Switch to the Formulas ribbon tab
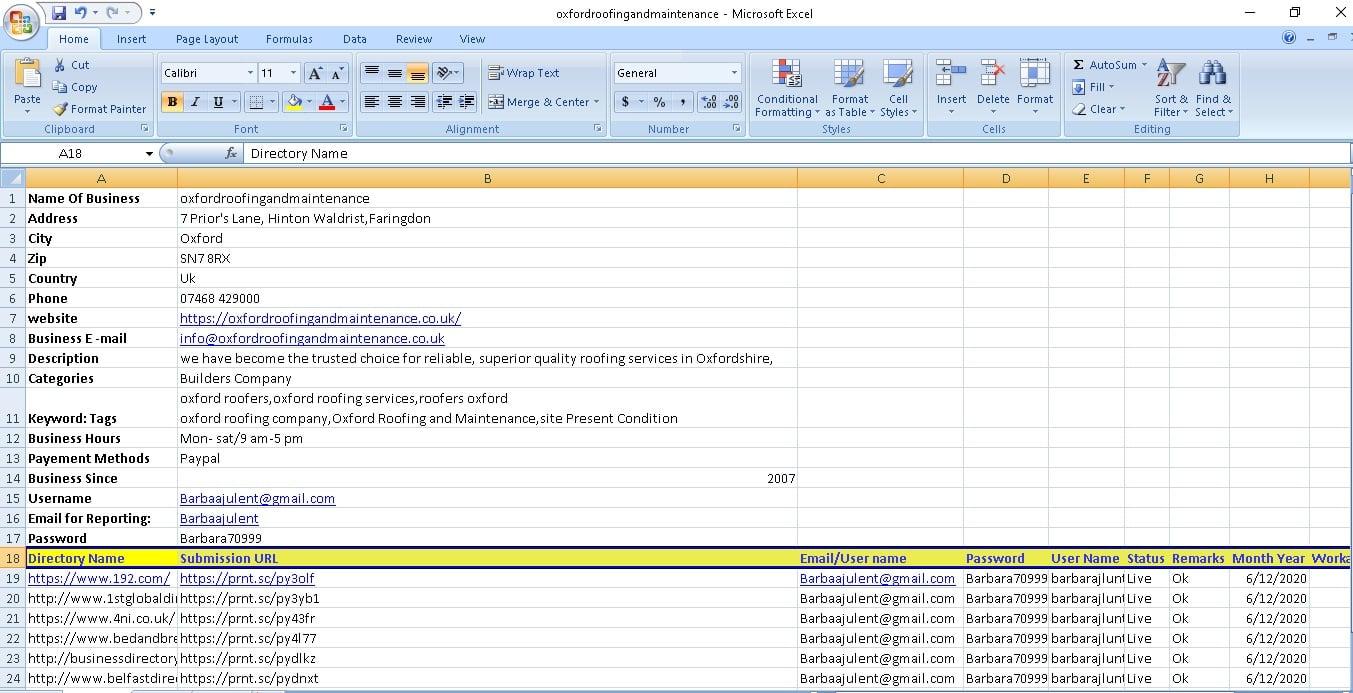 click(289, 39)
